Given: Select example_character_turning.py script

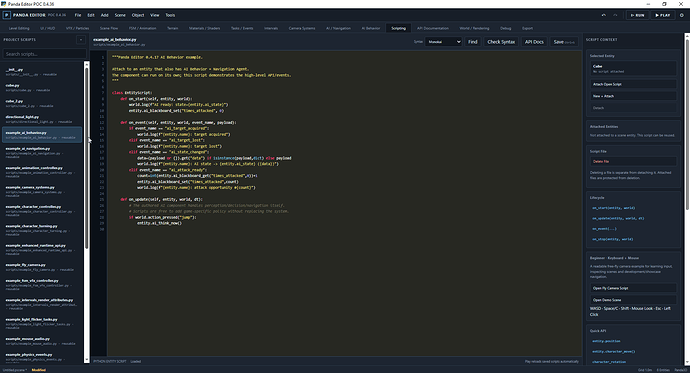Looking at the screenshot, I should [42, 230].
